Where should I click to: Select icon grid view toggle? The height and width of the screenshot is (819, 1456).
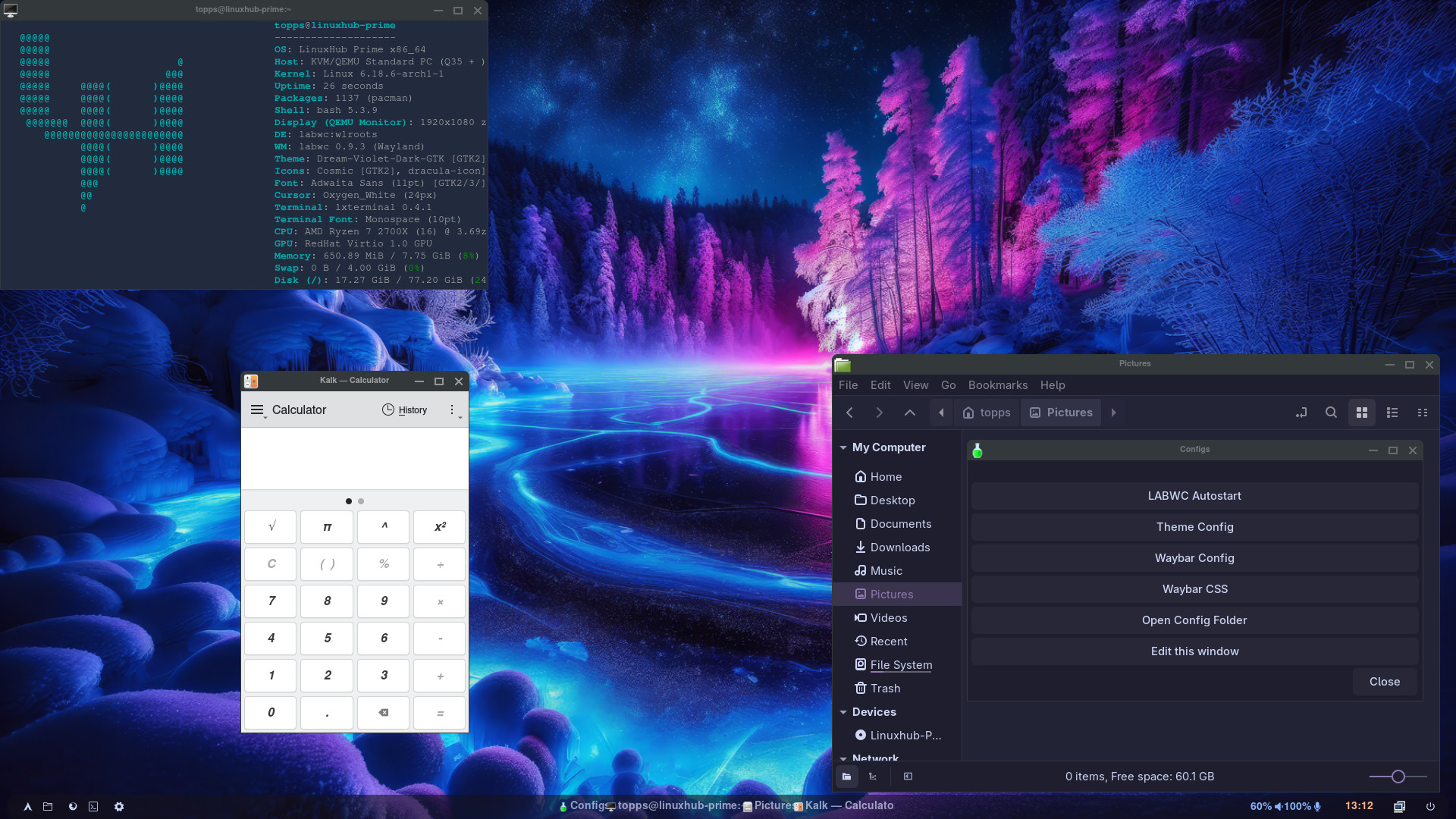(1362, 413)
